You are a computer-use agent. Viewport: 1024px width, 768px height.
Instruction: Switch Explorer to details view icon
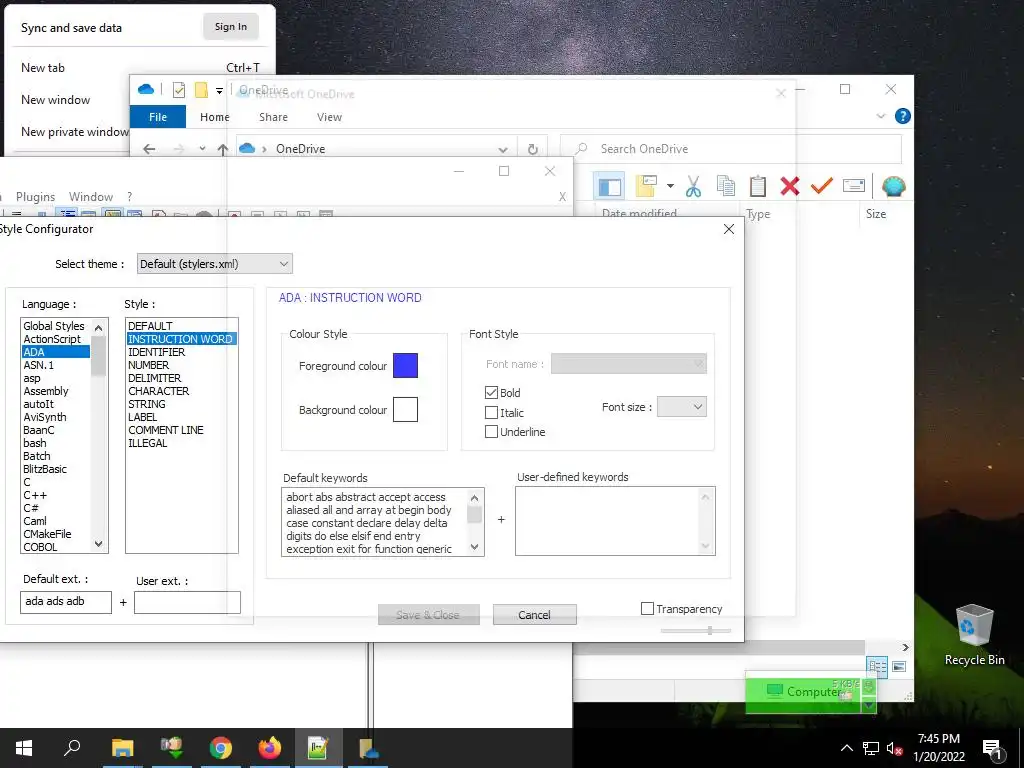pyautogui.click(x=877, y=667)
